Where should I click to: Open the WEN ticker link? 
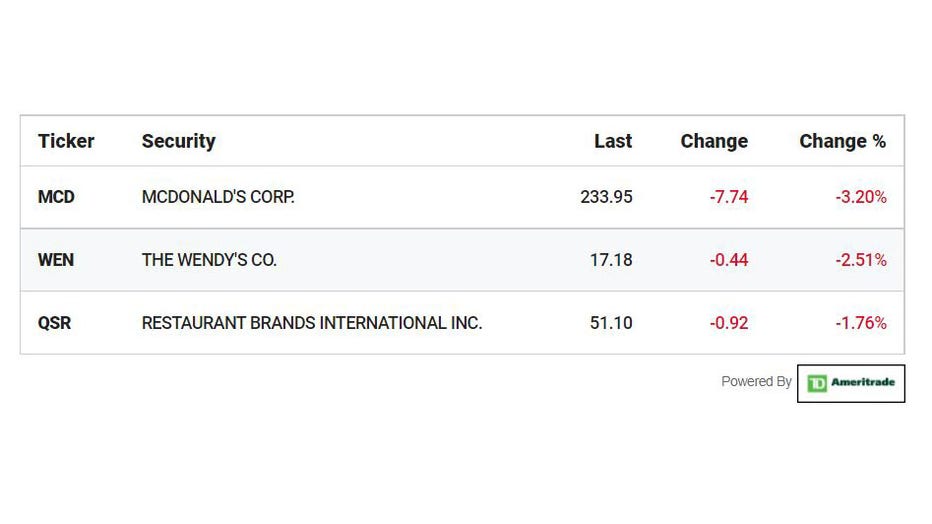click(56, 260)
